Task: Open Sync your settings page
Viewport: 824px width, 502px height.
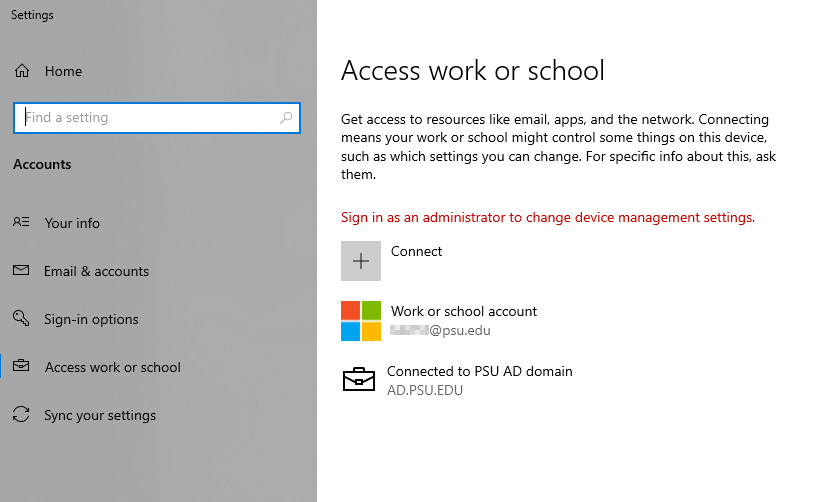Action: point(100,415)
